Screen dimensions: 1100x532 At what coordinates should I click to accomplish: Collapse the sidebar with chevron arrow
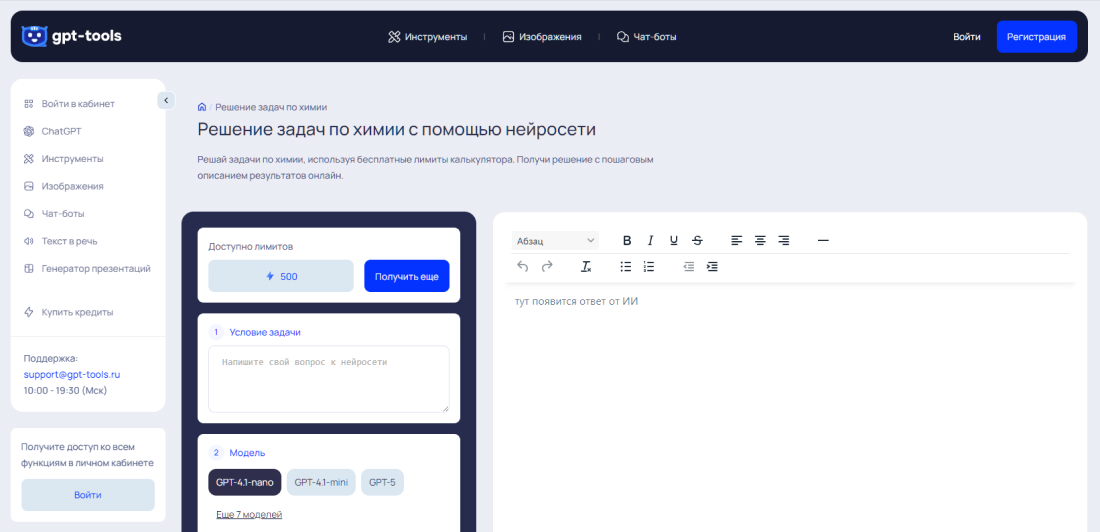pyautogui.click(x=166, y=100)
